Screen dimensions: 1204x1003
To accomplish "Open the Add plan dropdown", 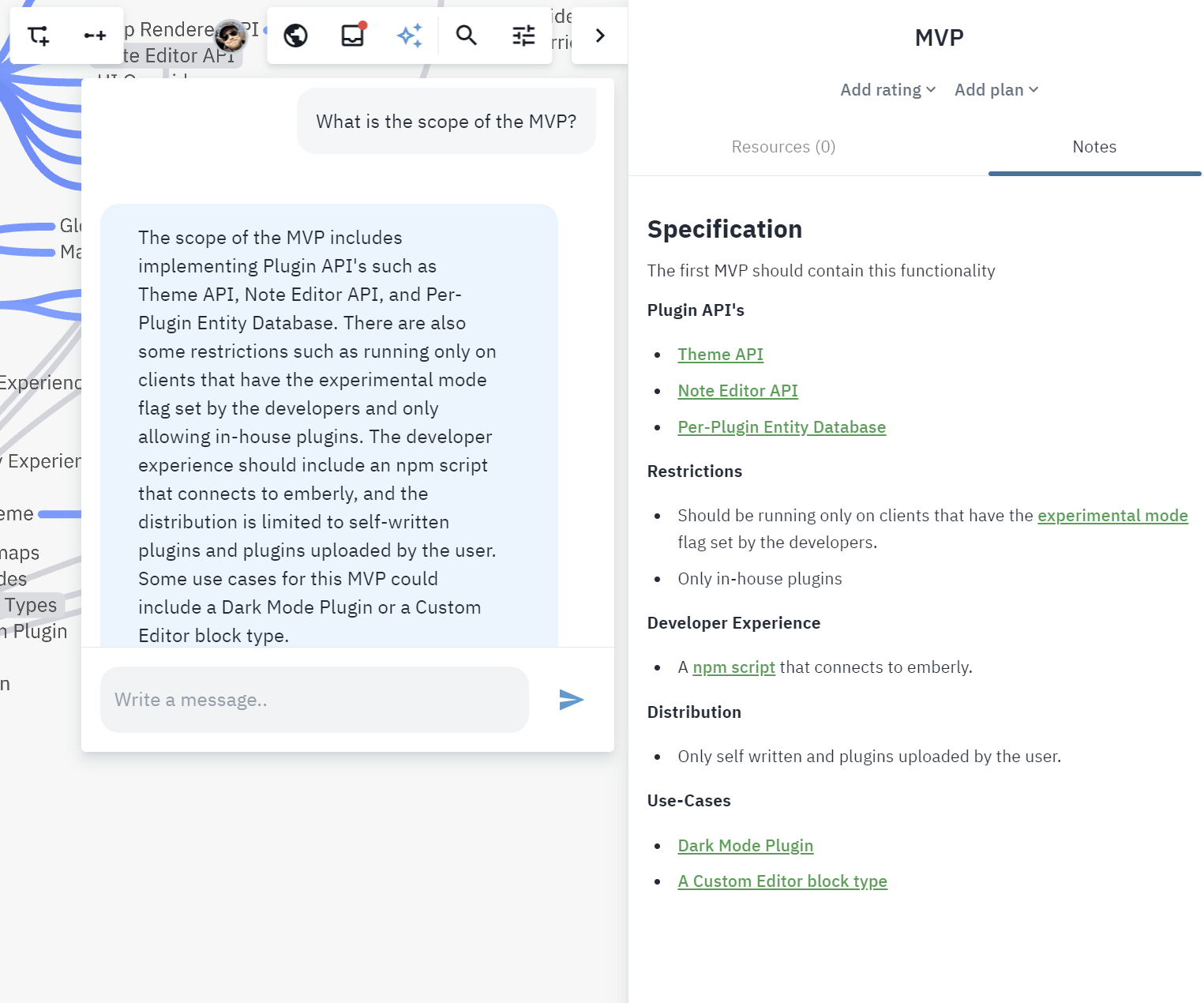I will click(x=996, y=90).
